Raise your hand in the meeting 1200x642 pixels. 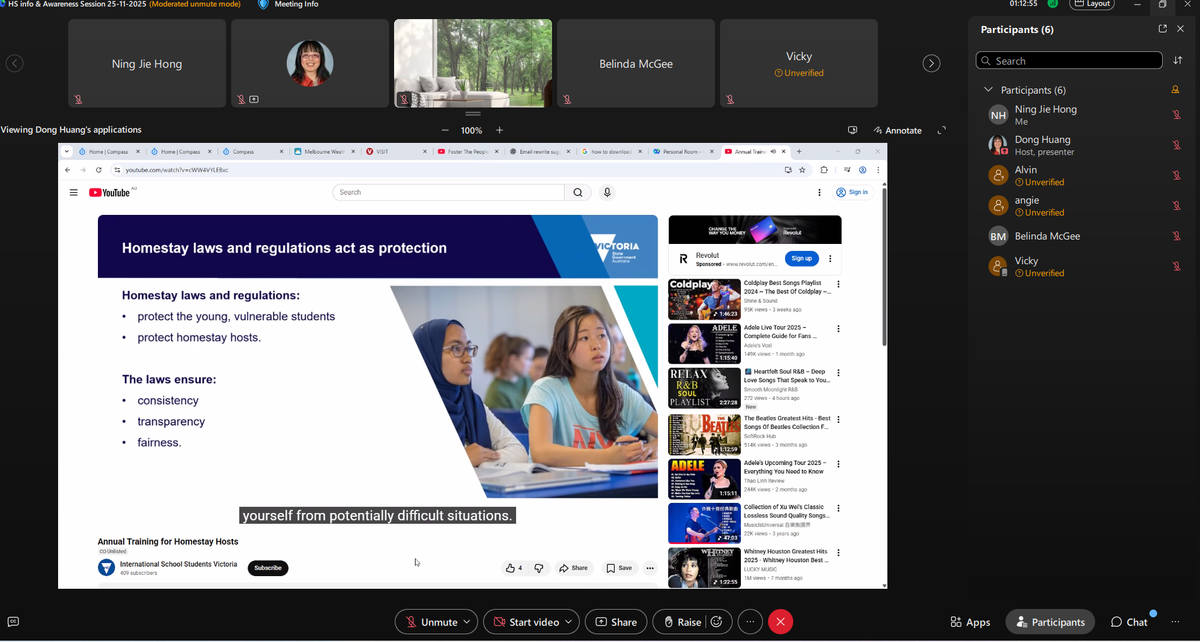(x=680, y=622)
